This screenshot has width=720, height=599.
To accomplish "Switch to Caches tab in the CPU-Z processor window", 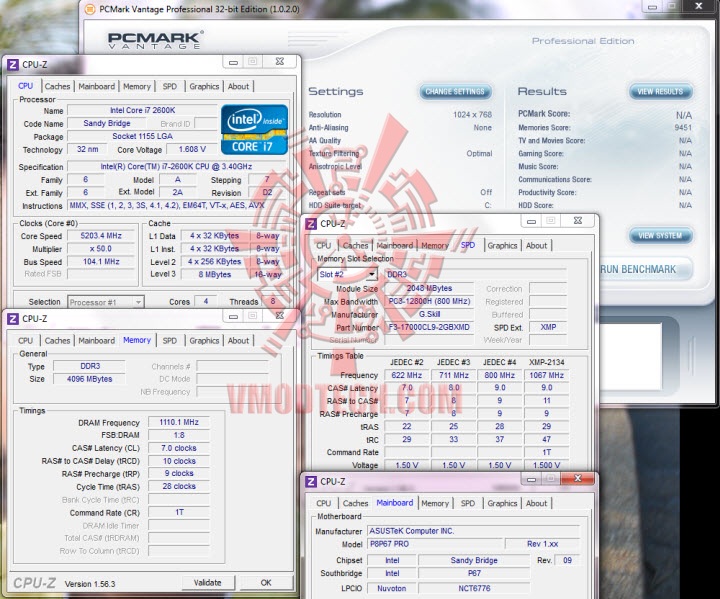I will pos(57,86).
